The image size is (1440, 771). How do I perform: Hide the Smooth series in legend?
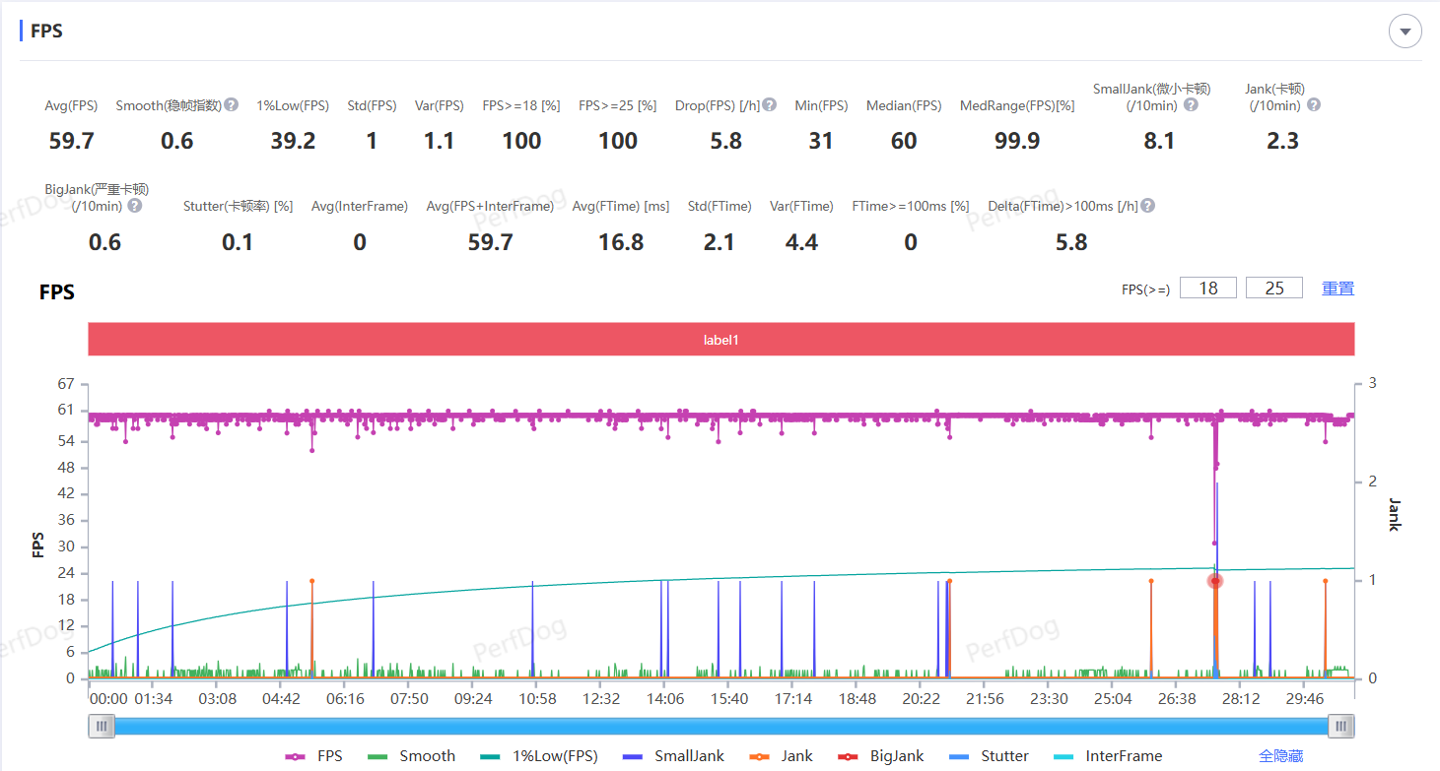pos(411,756)
